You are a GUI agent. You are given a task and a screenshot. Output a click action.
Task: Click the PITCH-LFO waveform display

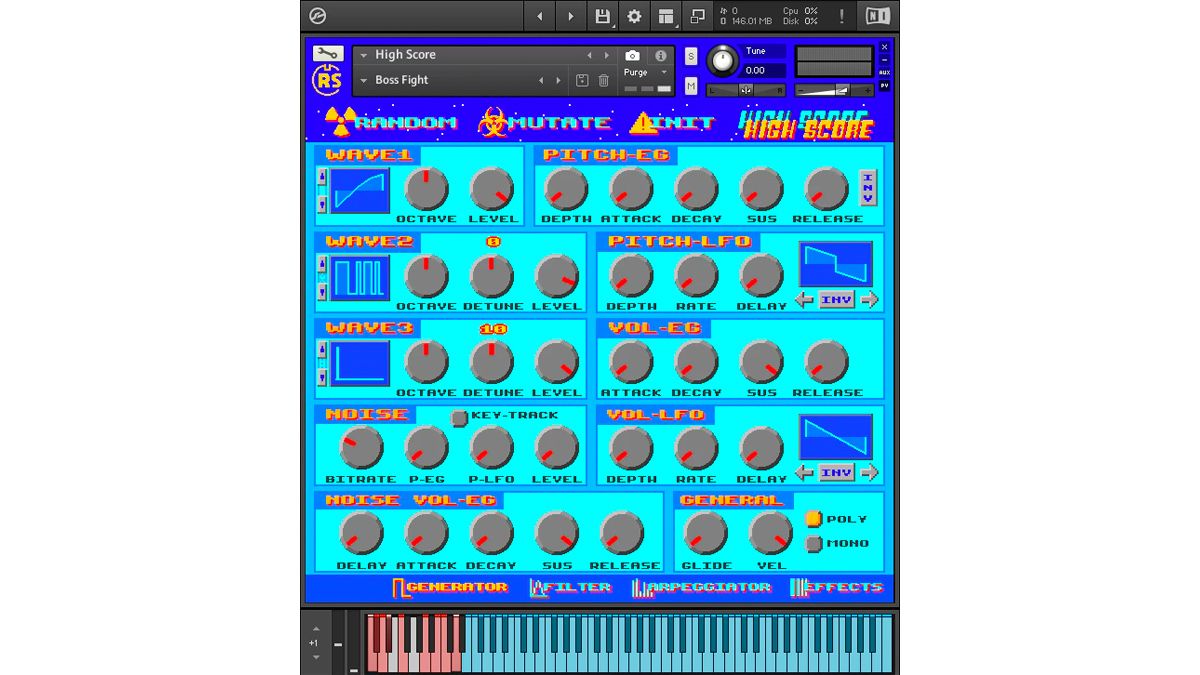tap(836, 264)
